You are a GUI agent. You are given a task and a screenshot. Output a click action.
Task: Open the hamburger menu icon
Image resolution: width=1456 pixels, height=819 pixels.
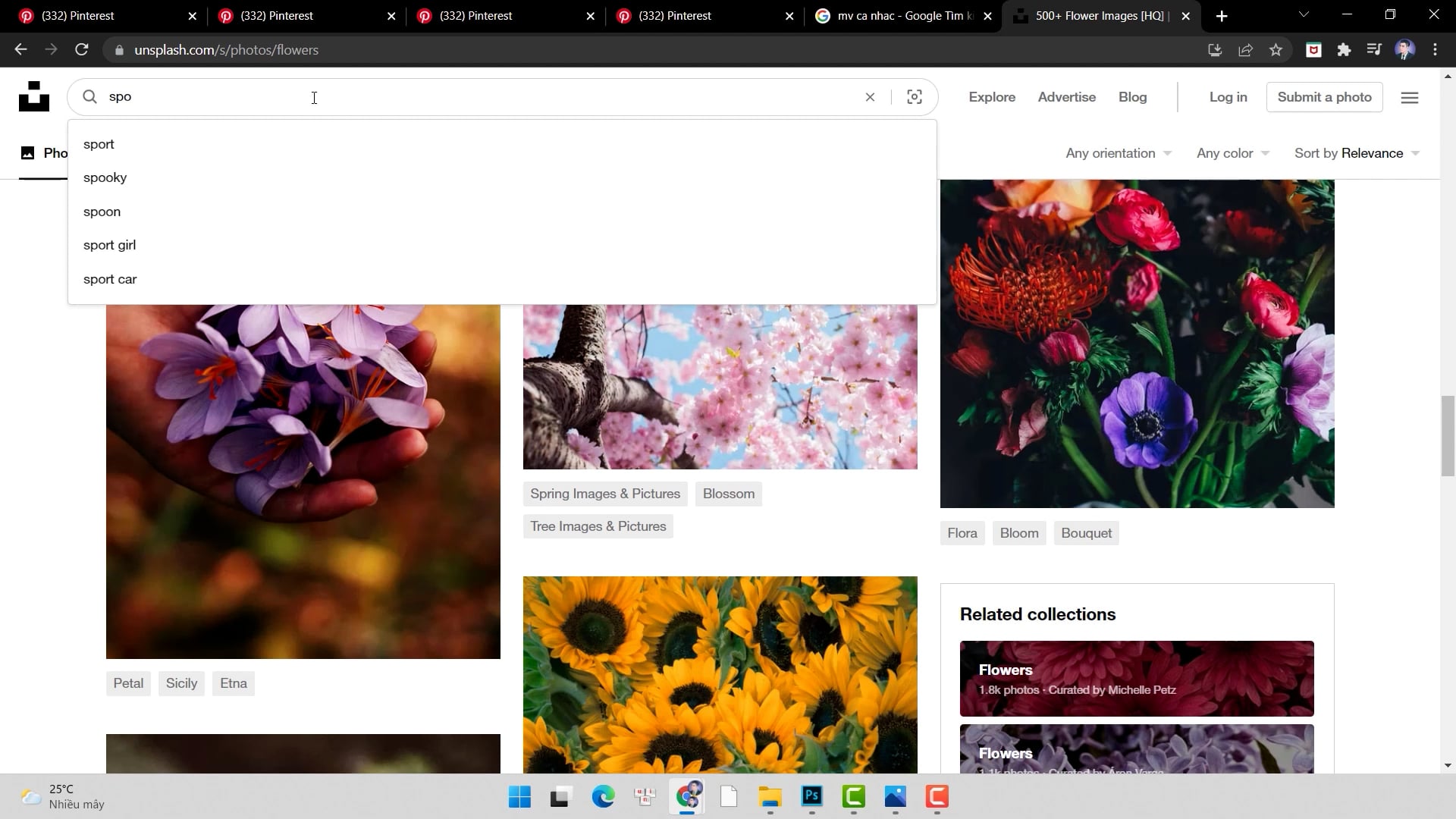point(1409,98)
